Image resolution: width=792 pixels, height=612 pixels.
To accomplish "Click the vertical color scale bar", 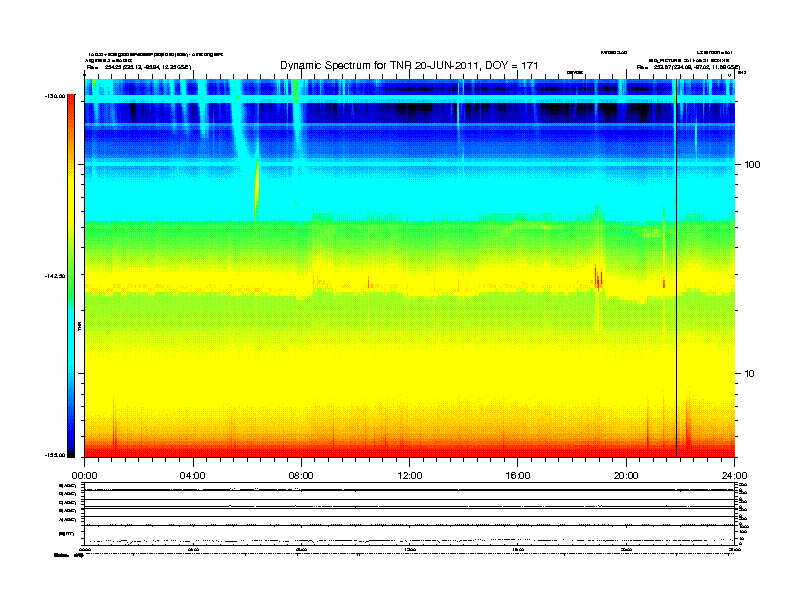I will pyautogui.click(x=71, y=276).
